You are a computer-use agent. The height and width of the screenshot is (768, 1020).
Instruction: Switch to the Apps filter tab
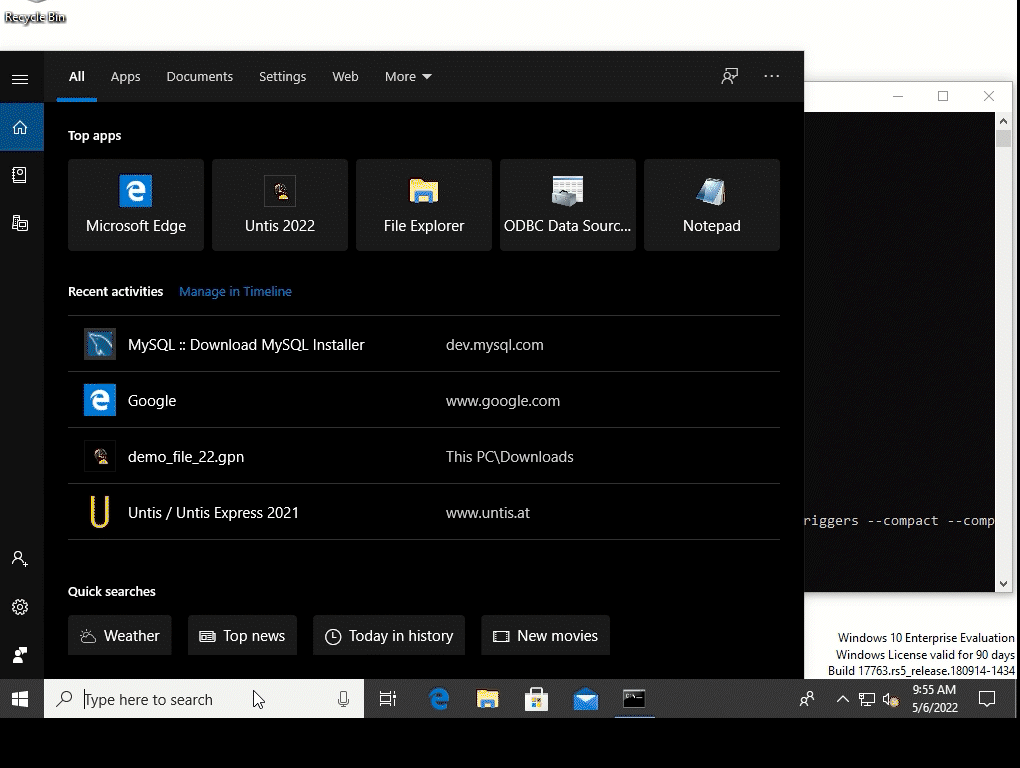(125, 76)
